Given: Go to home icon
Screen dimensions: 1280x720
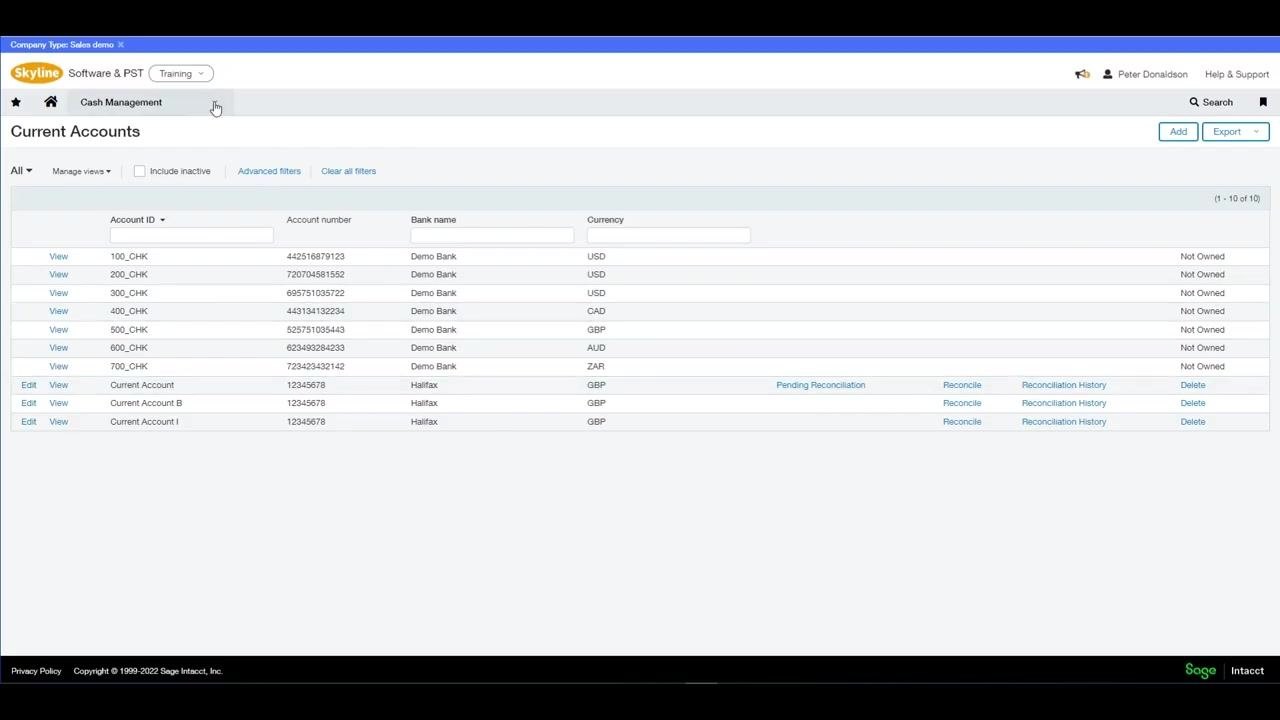Looking at the screenshot, I should pyautogui.click(x=51, y=102).
